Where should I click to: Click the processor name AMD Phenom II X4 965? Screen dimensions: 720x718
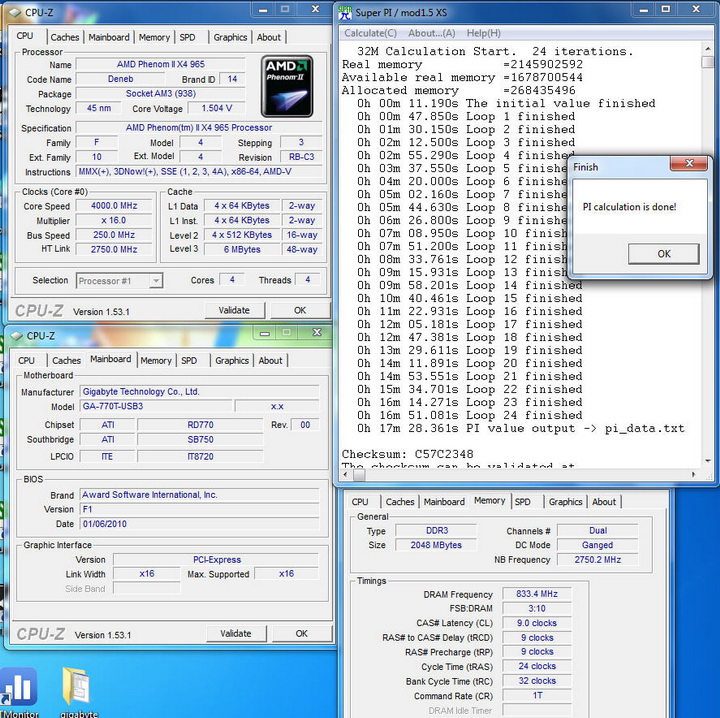(161, 64)
